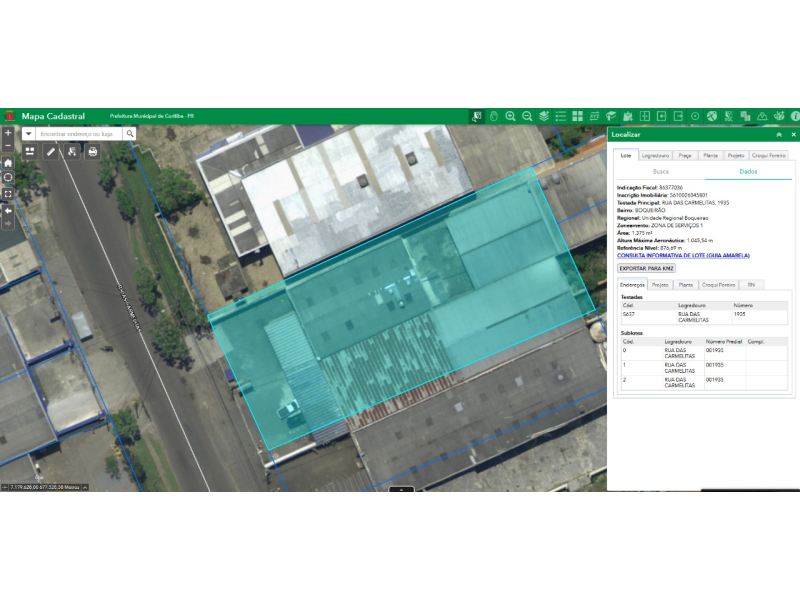
Task: Click the graduation cap icon
Action: pyautogui.click(x=611, y=116)
